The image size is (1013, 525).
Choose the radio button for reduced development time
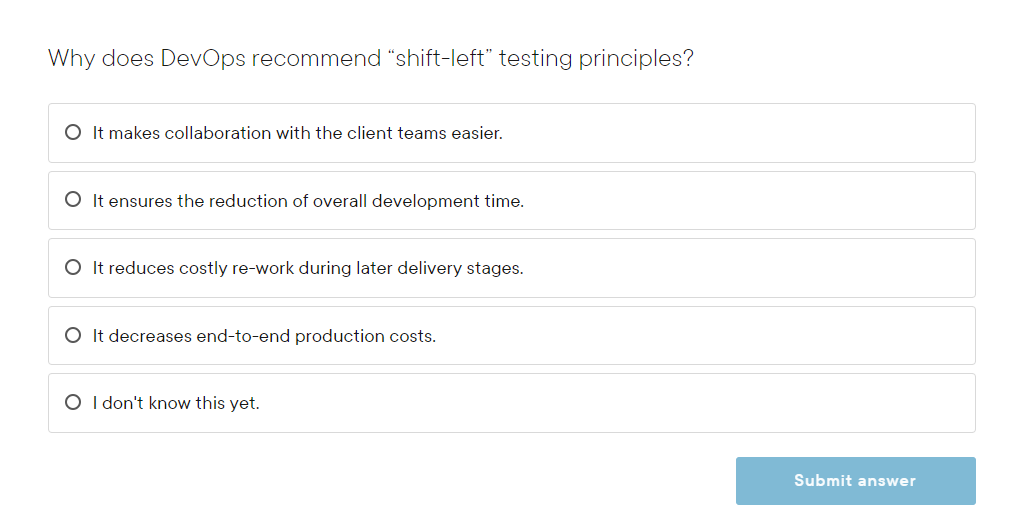73,200
